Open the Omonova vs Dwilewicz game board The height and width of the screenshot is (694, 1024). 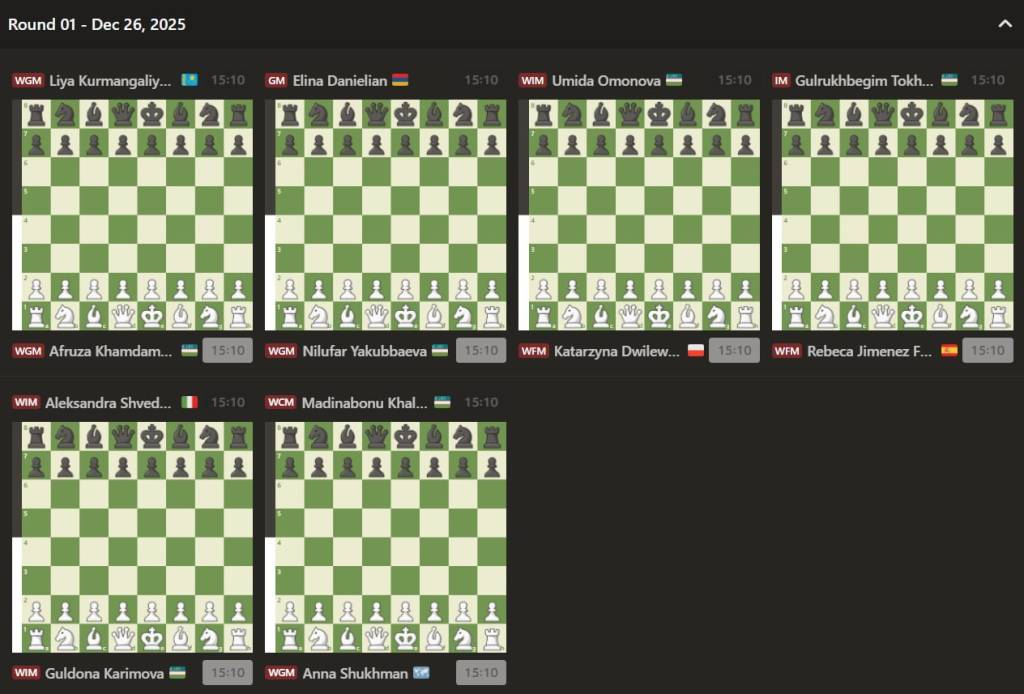point(640,215)
